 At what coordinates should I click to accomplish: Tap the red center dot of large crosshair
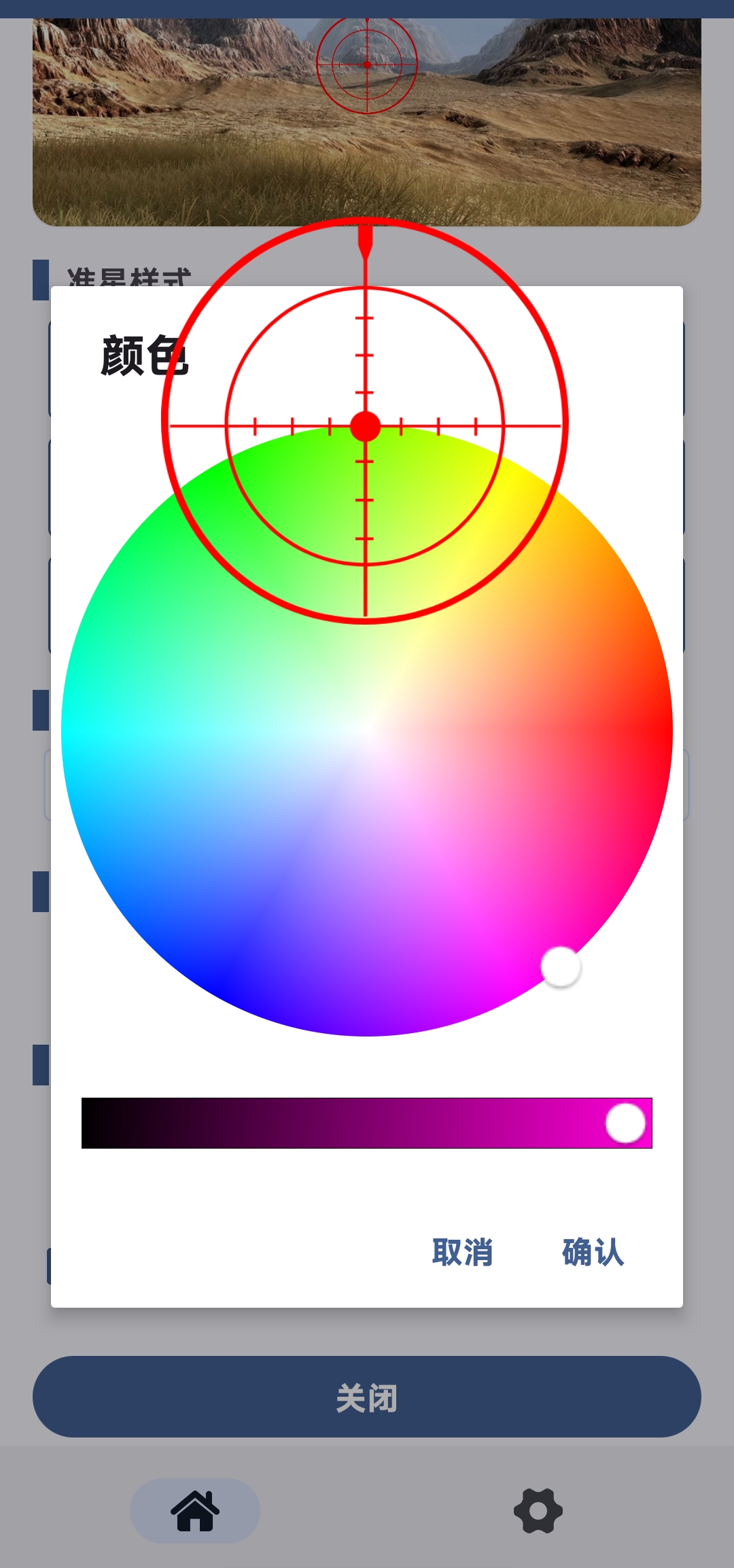(366, 426)
